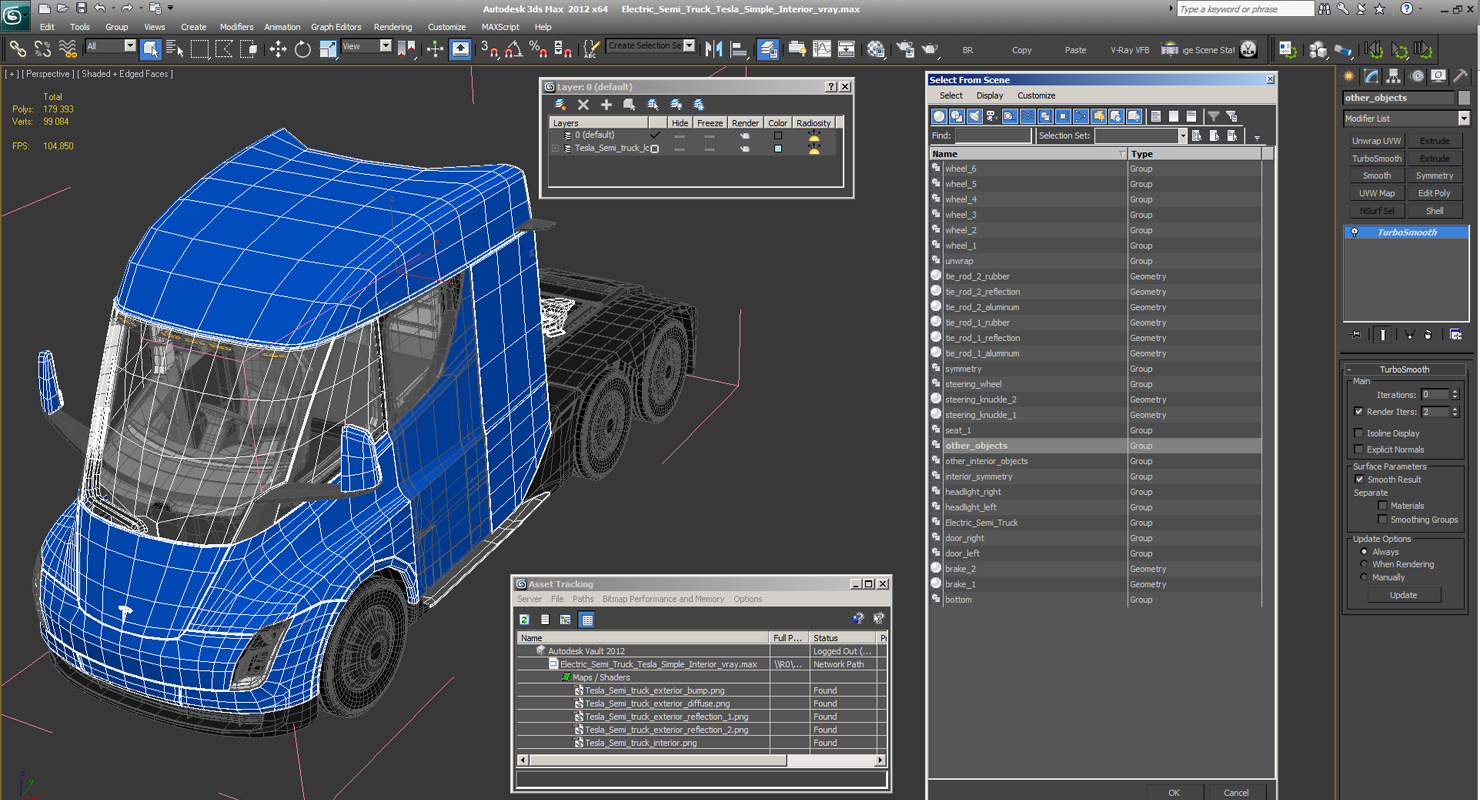
Task: Open the Modifiers menu
Action: tap(237, 27)
